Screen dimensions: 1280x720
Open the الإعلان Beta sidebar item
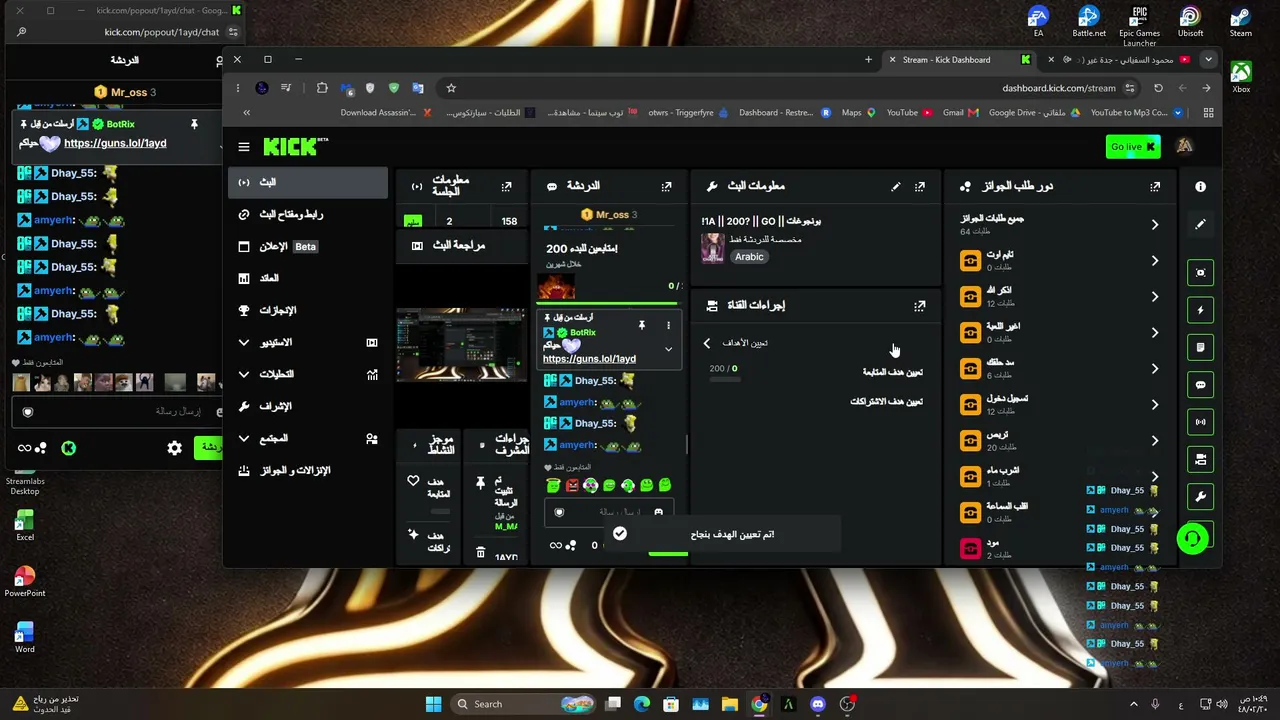[308, 246]
